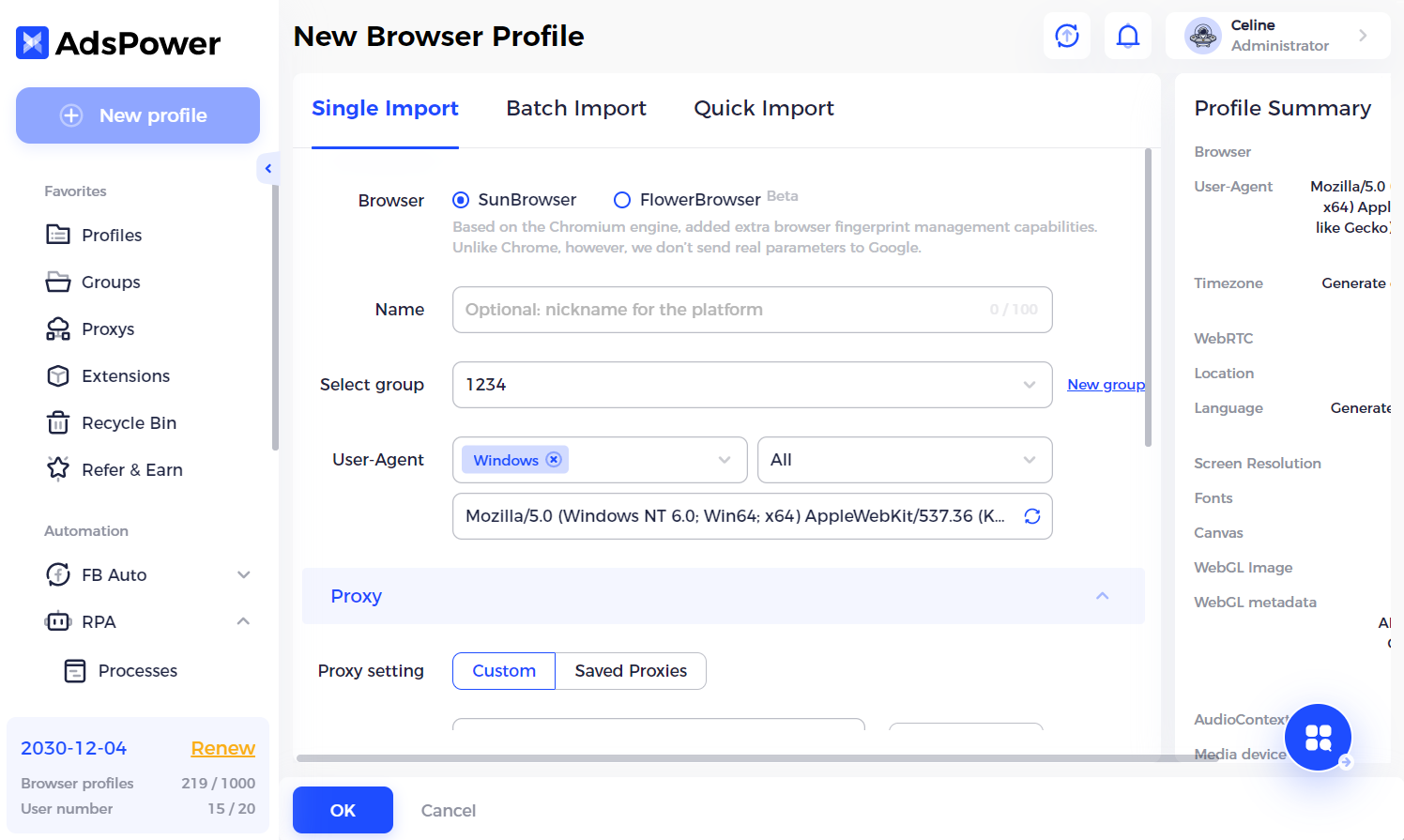
Task: Click the OK button
Action: [343, 810]
